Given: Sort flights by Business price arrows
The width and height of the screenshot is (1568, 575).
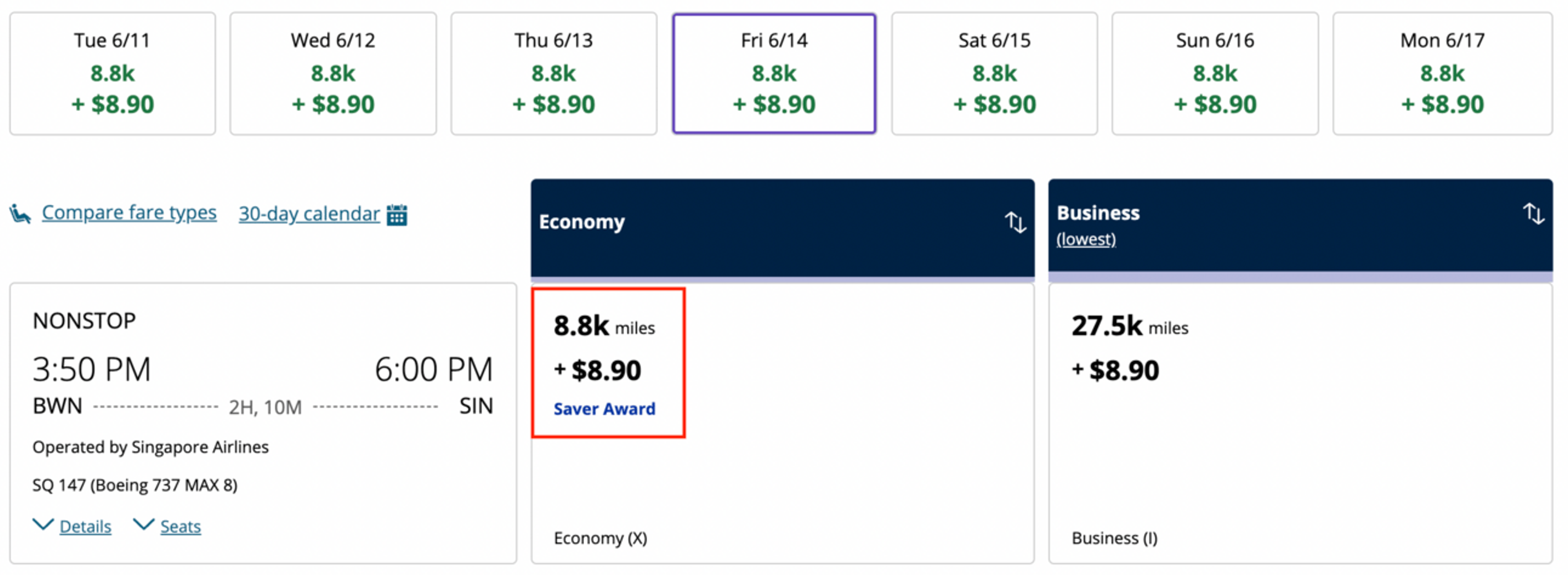Looking at the screenshot, I should pos(1533,213).
